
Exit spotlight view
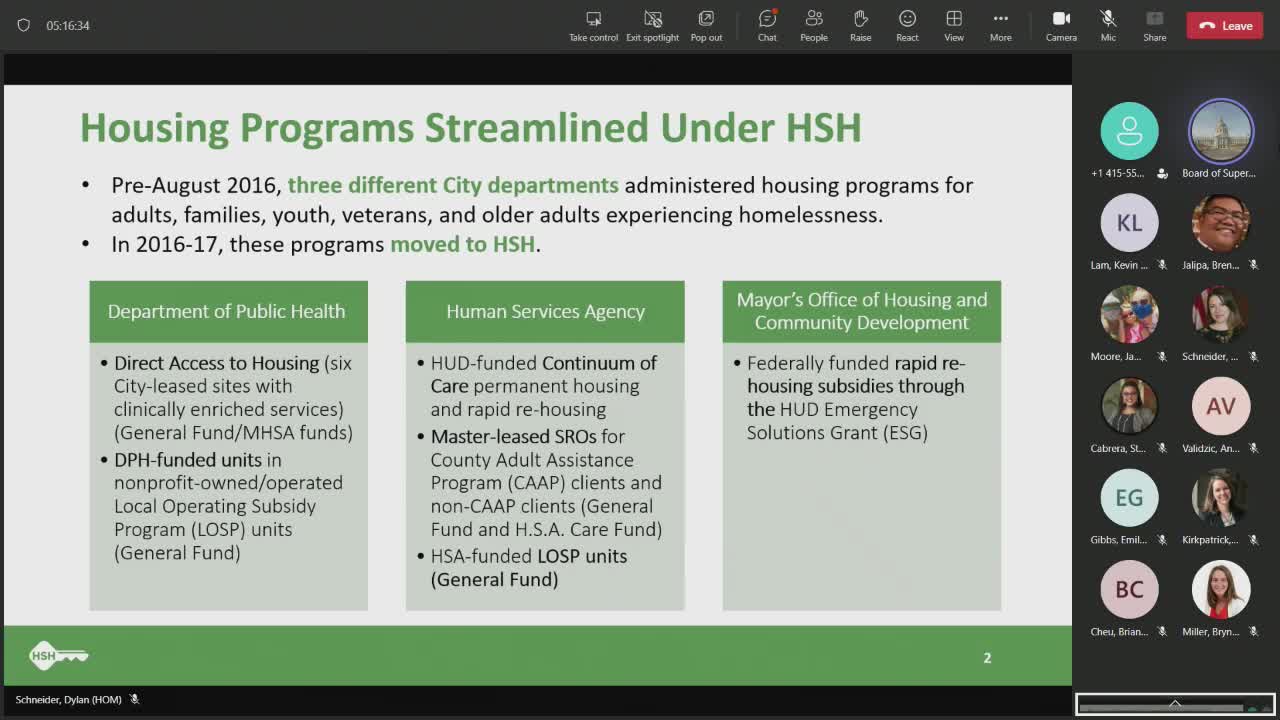coord(652,25)
